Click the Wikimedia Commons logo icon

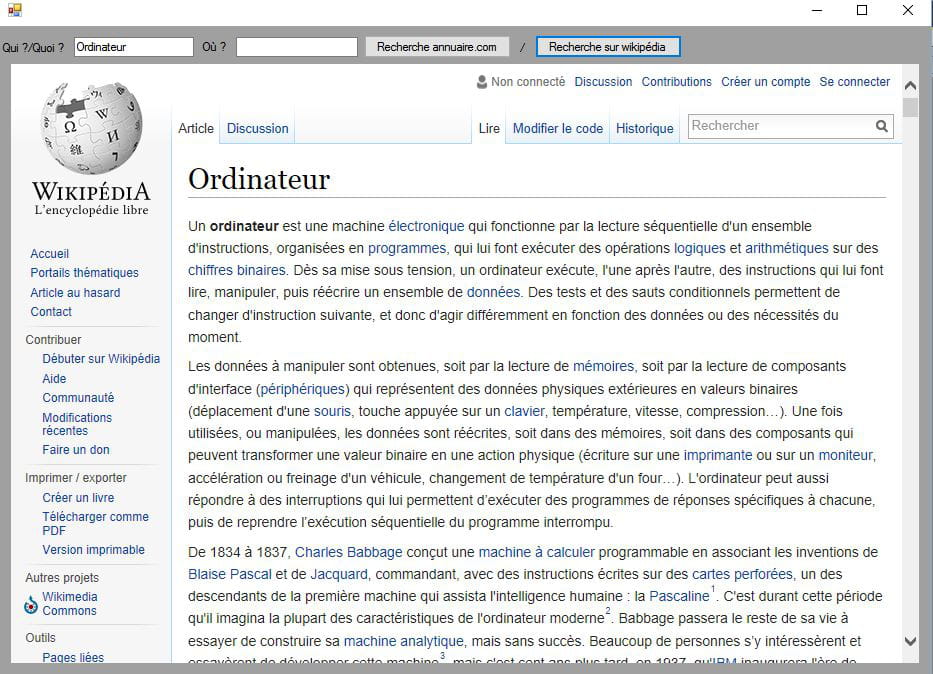[x=31, y=604]
